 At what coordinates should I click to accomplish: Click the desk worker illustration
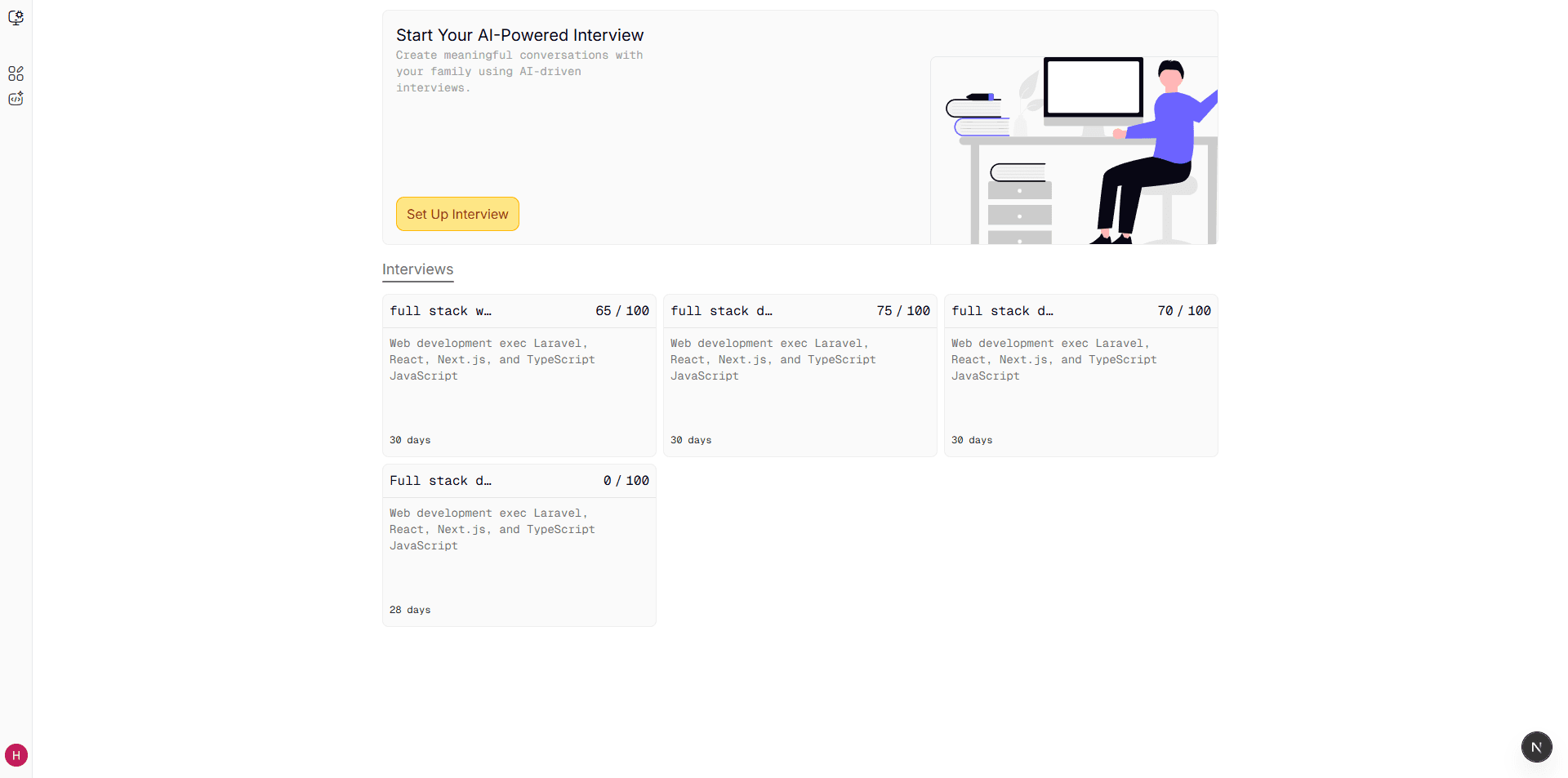tap(1074, 150)
